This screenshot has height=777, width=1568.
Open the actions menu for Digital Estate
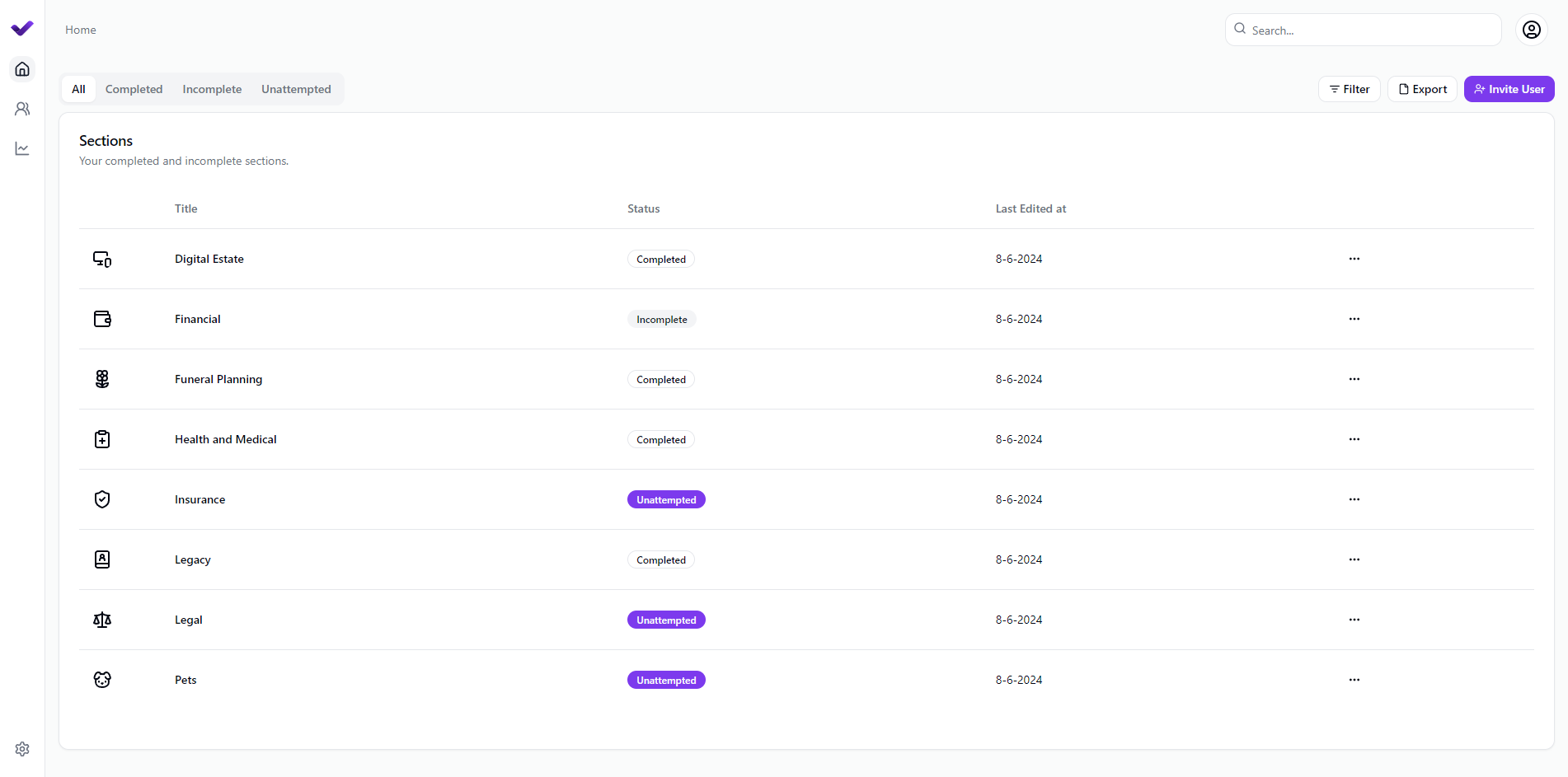click(x=1354, y=259)
